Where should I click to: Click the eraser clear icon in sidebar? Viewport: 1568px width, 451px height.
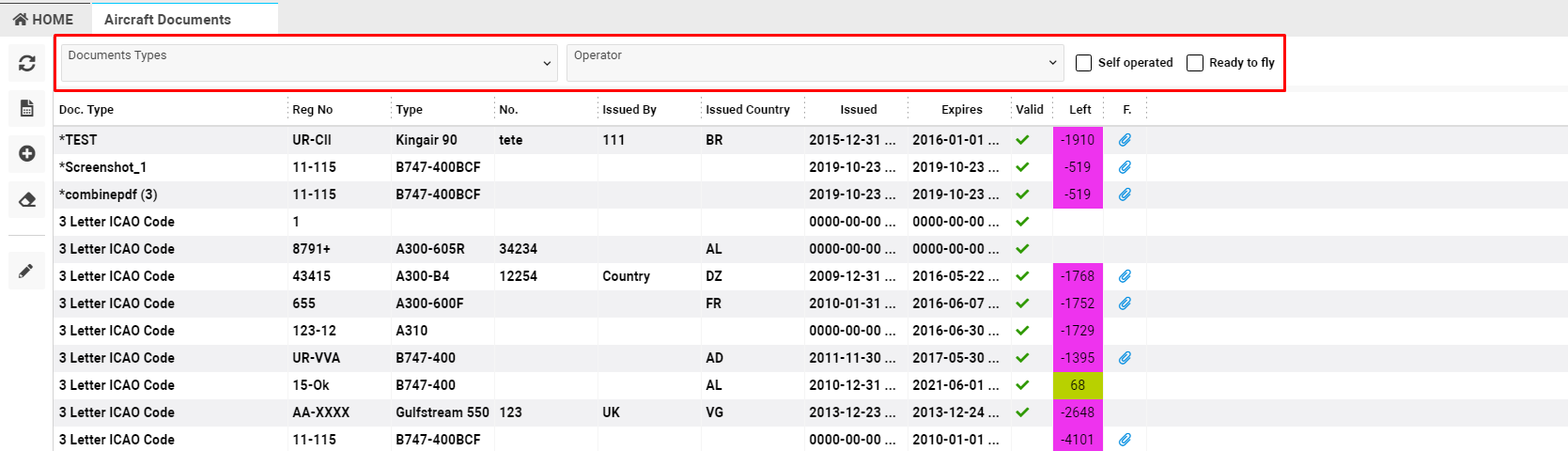(27, 199)
